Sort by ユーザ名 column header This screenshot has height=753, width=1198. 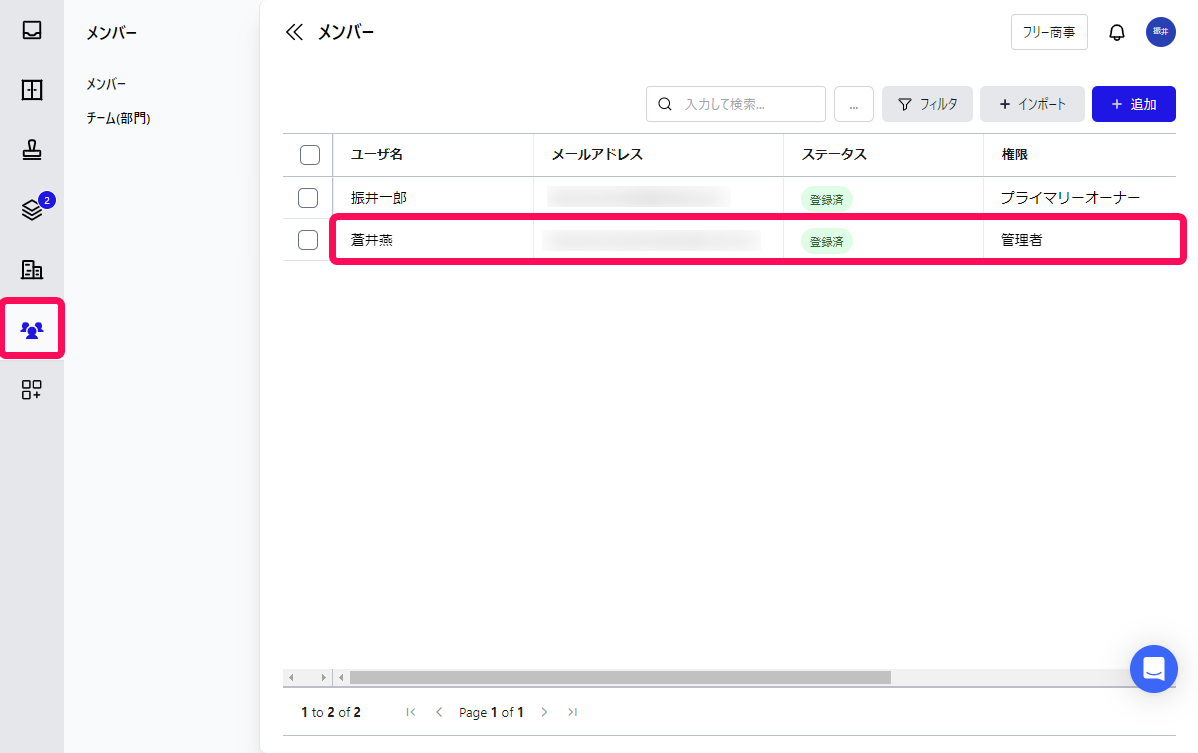[377, 154]
